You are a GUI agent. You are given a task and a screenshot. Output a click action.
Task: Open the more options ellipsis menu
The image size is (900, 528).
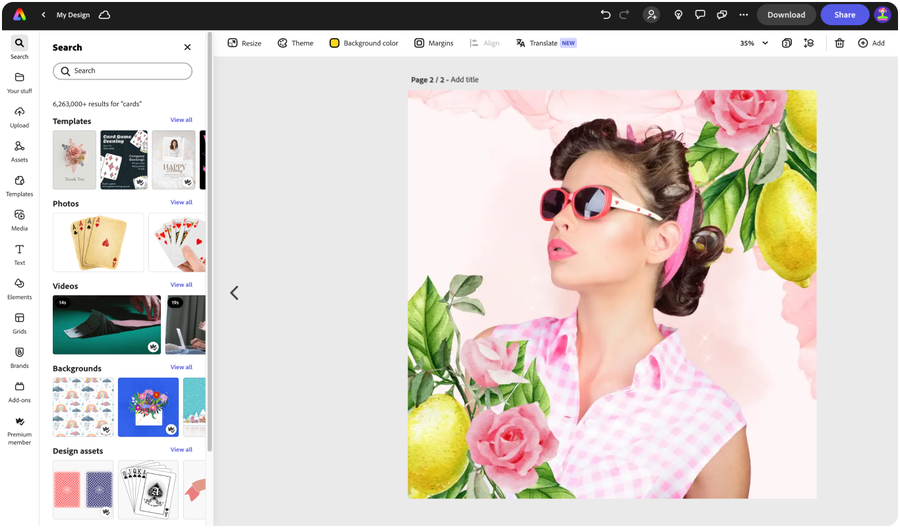click(x=743, y=15)
